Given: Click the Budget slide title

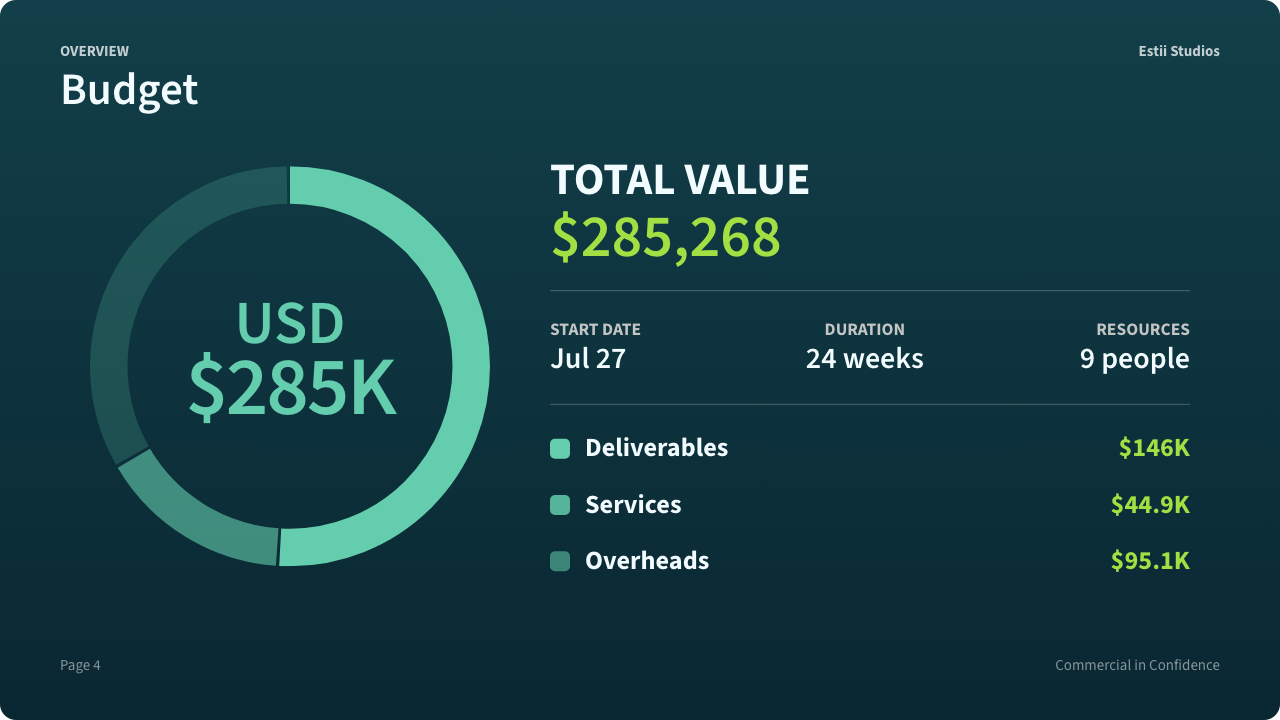Looking at the screenshot, I should [129, 89].
